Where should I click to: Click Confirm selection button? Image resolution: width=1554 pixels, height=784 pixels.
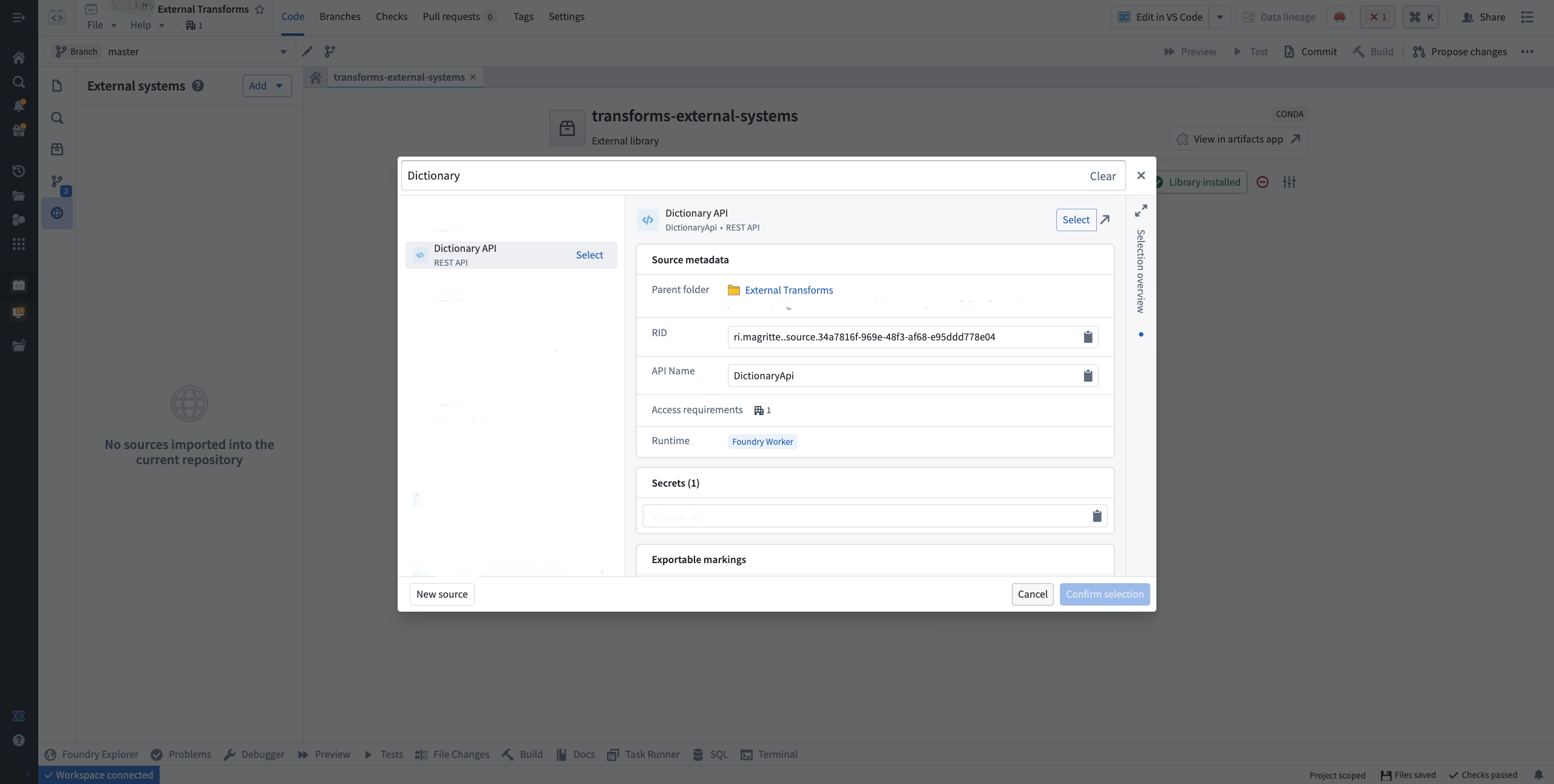click(x=1105, y=594)
